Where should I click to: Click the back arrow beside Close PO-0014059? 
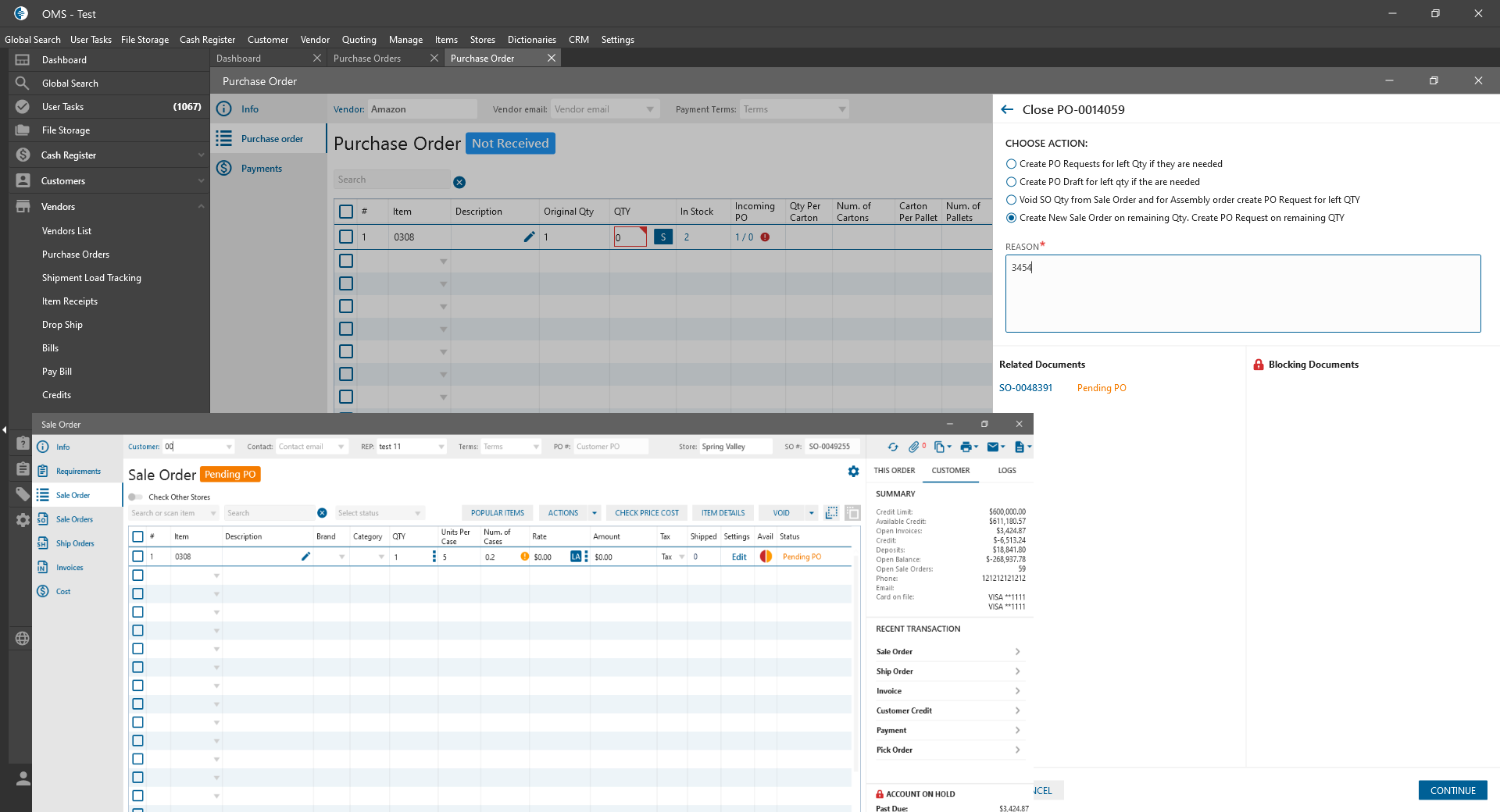[x=1007, y=110]
